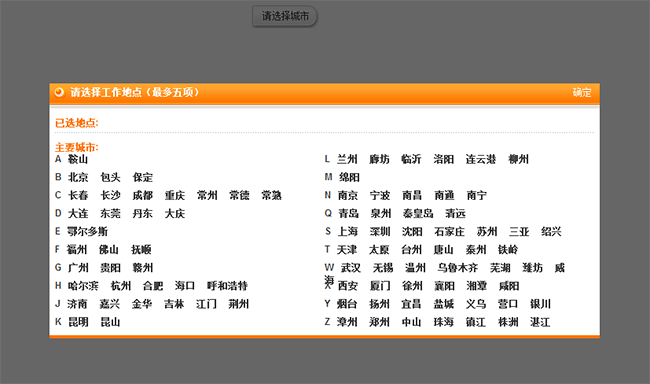The width and height of the screenshot is (650, 384).
Task: Select the city 金华
Action: [142, 304]
